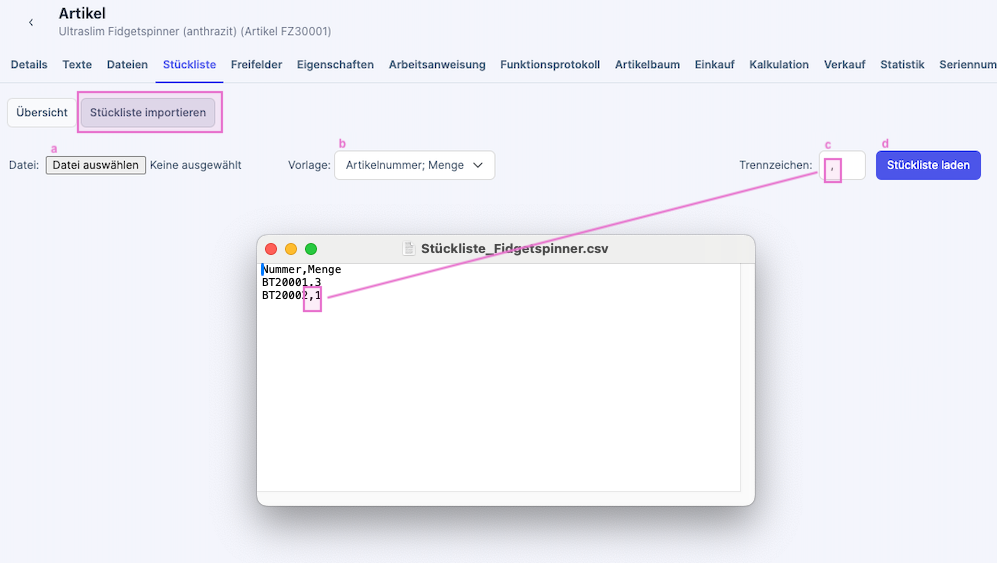Viewport: 997px width, 563px height.
Task: Click the Übersicht button
Action: [x=42, y=113]
